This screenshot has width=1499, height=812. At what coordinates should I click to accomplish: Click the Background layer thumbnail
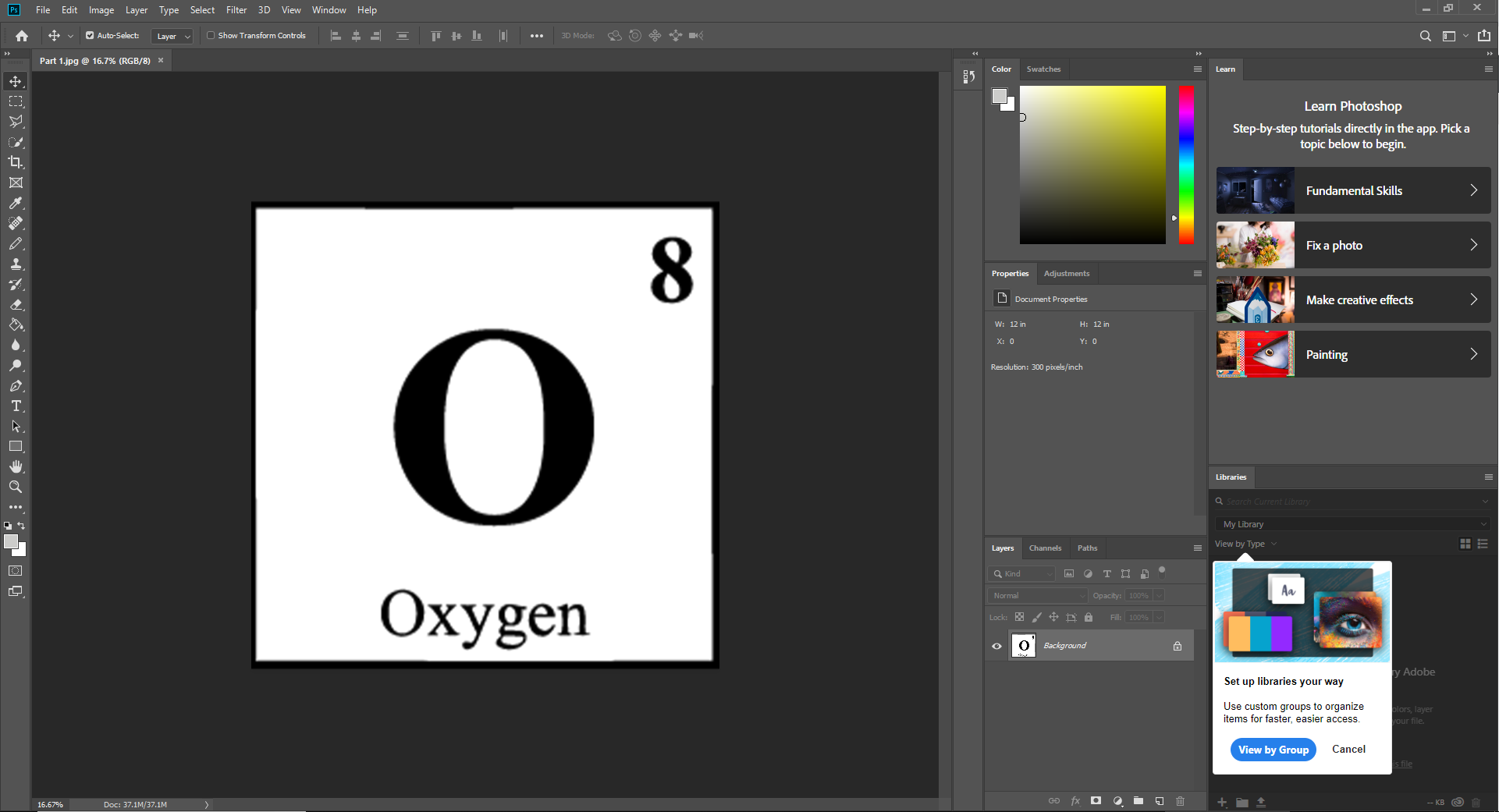click(1023, 646)
